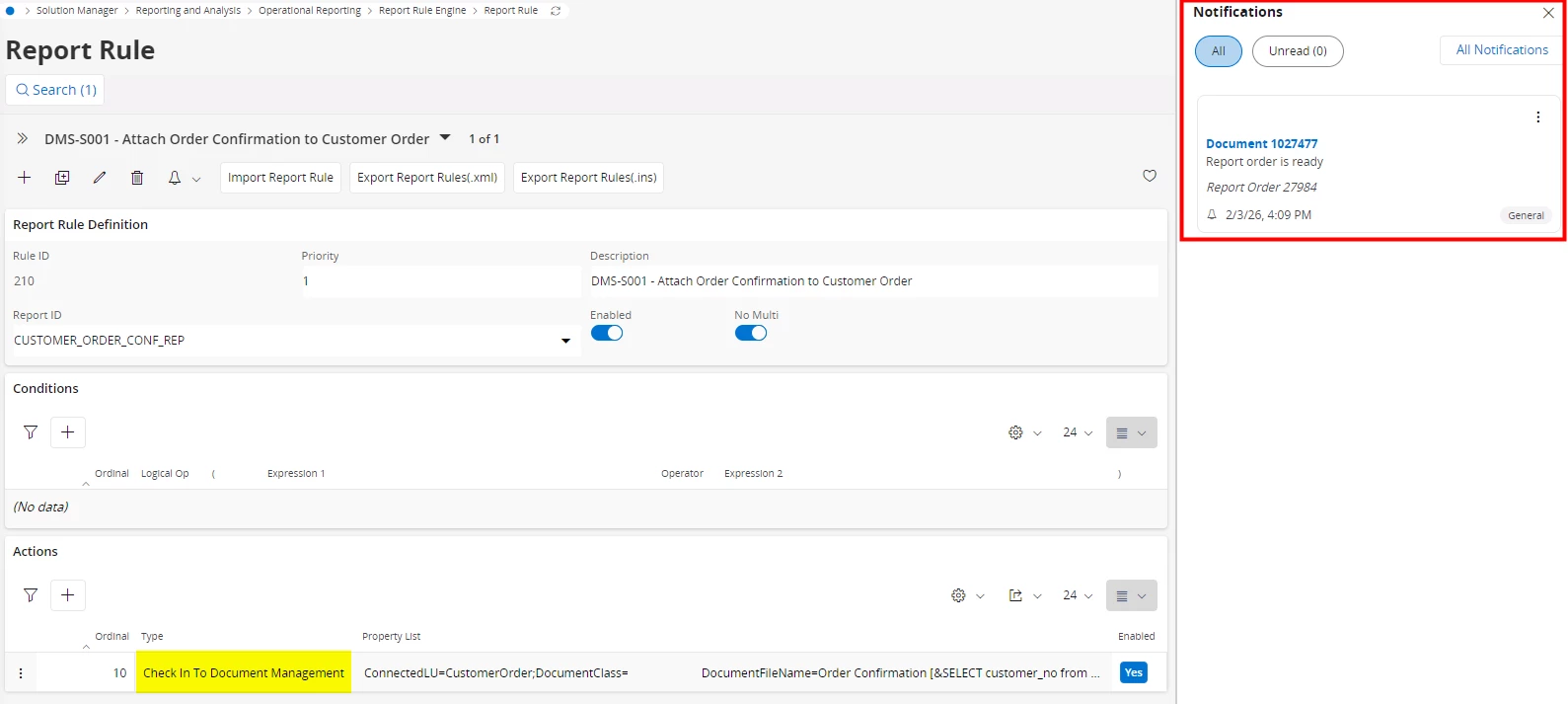1568x704 pixels.
Task: Click the General tag on notification
Action: click(1526, 215)
